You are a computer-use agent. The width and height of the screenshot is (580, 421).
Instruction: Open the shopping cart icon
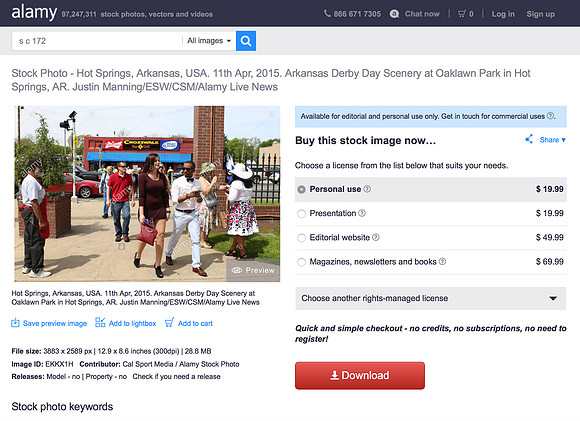[462, 14]
